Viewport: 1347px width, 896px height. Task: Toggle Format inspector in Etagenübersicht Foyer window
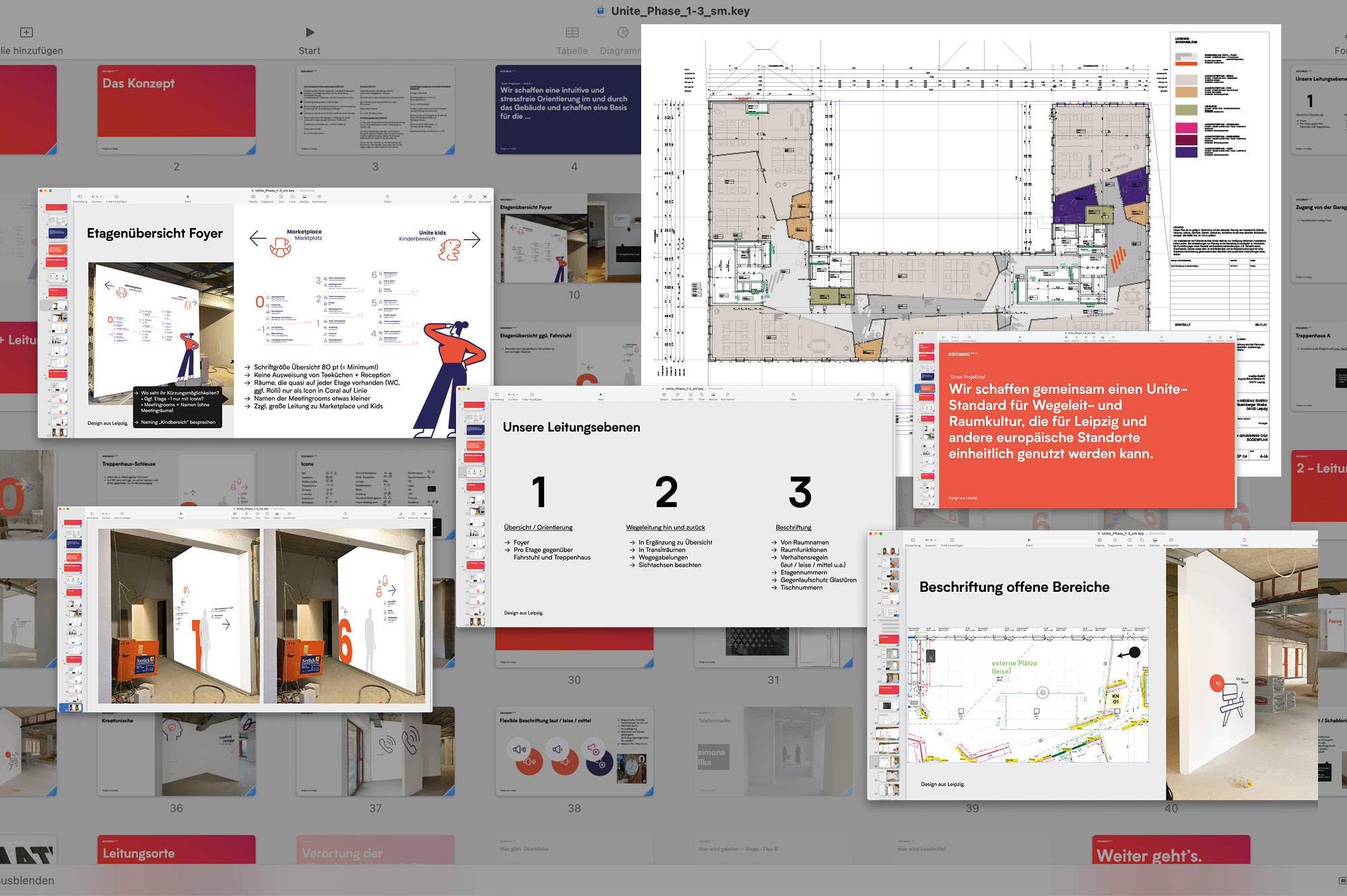(455, 197)
